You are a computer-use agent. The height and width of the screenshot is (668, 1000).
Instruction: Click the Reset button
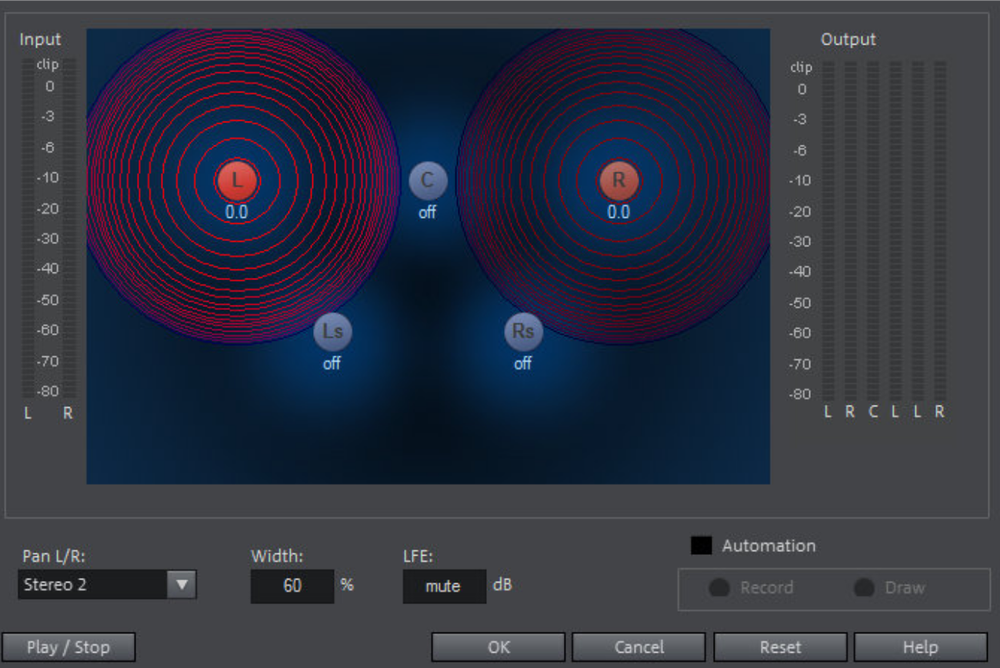[x=780, y=647]
